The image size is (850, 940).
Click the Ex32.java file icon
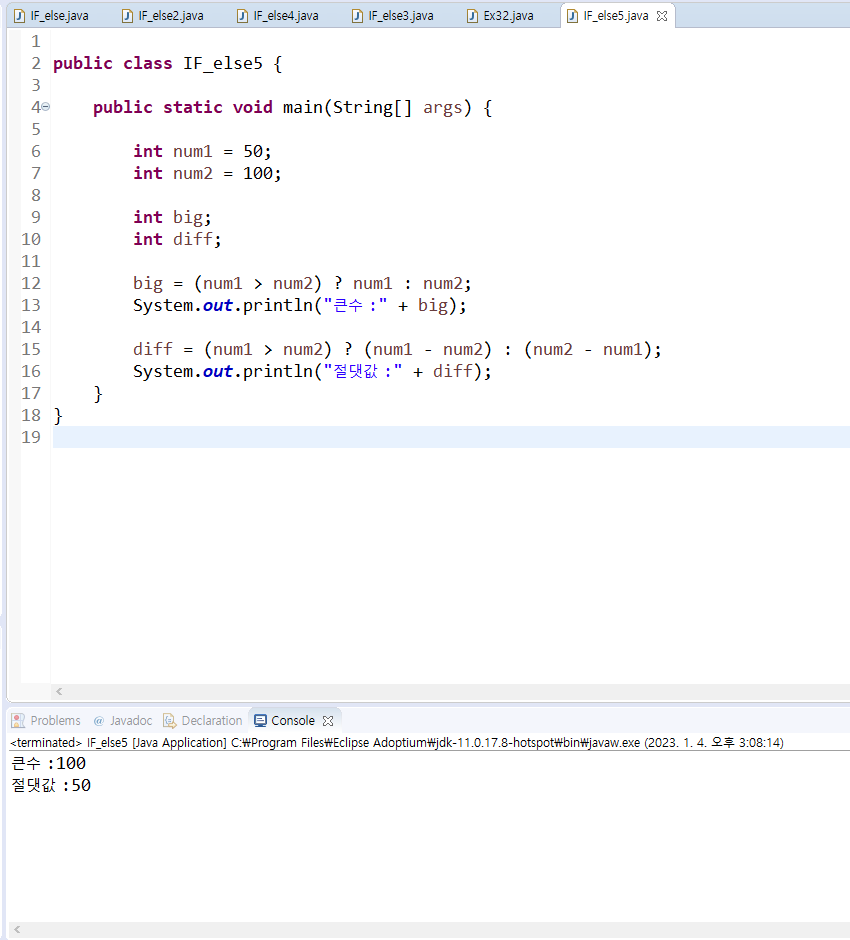coord(472,16)
